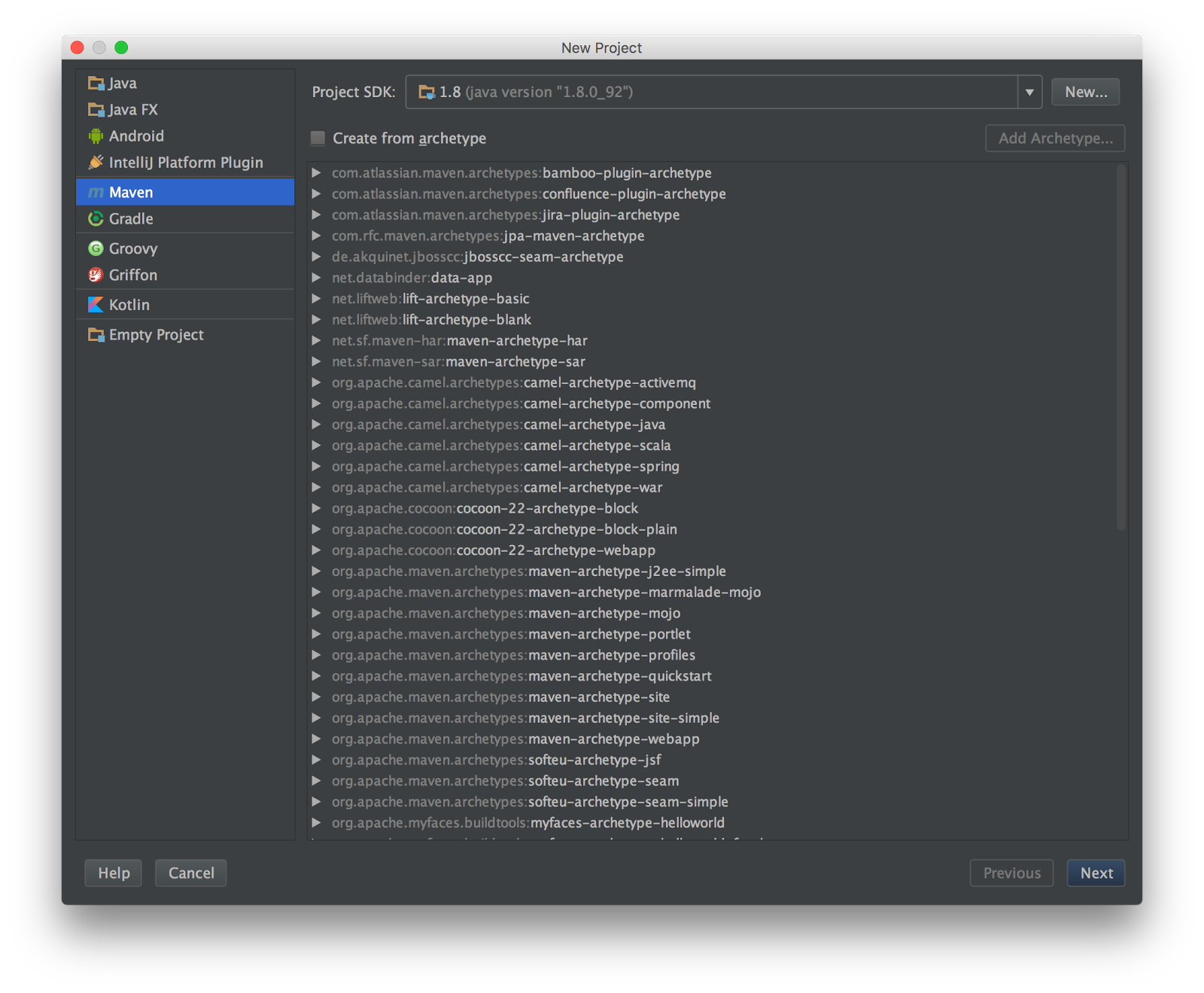
Task: Select the Maven project type
Action: [x=185, y=193]
